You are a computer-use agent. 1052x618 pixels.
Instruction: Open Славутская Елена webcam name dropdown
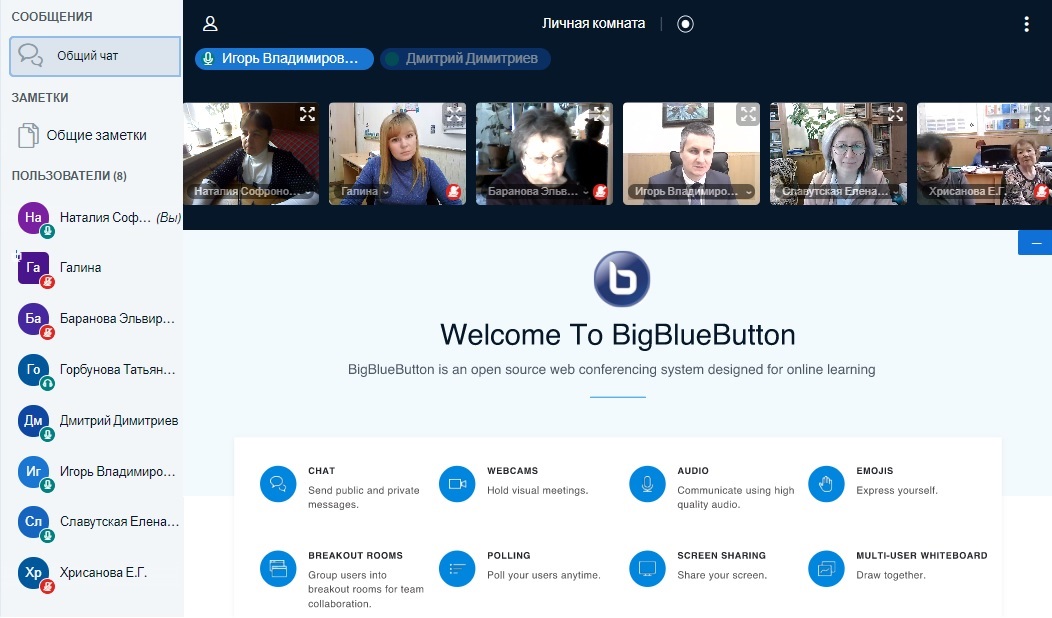[x=840, y=191]
